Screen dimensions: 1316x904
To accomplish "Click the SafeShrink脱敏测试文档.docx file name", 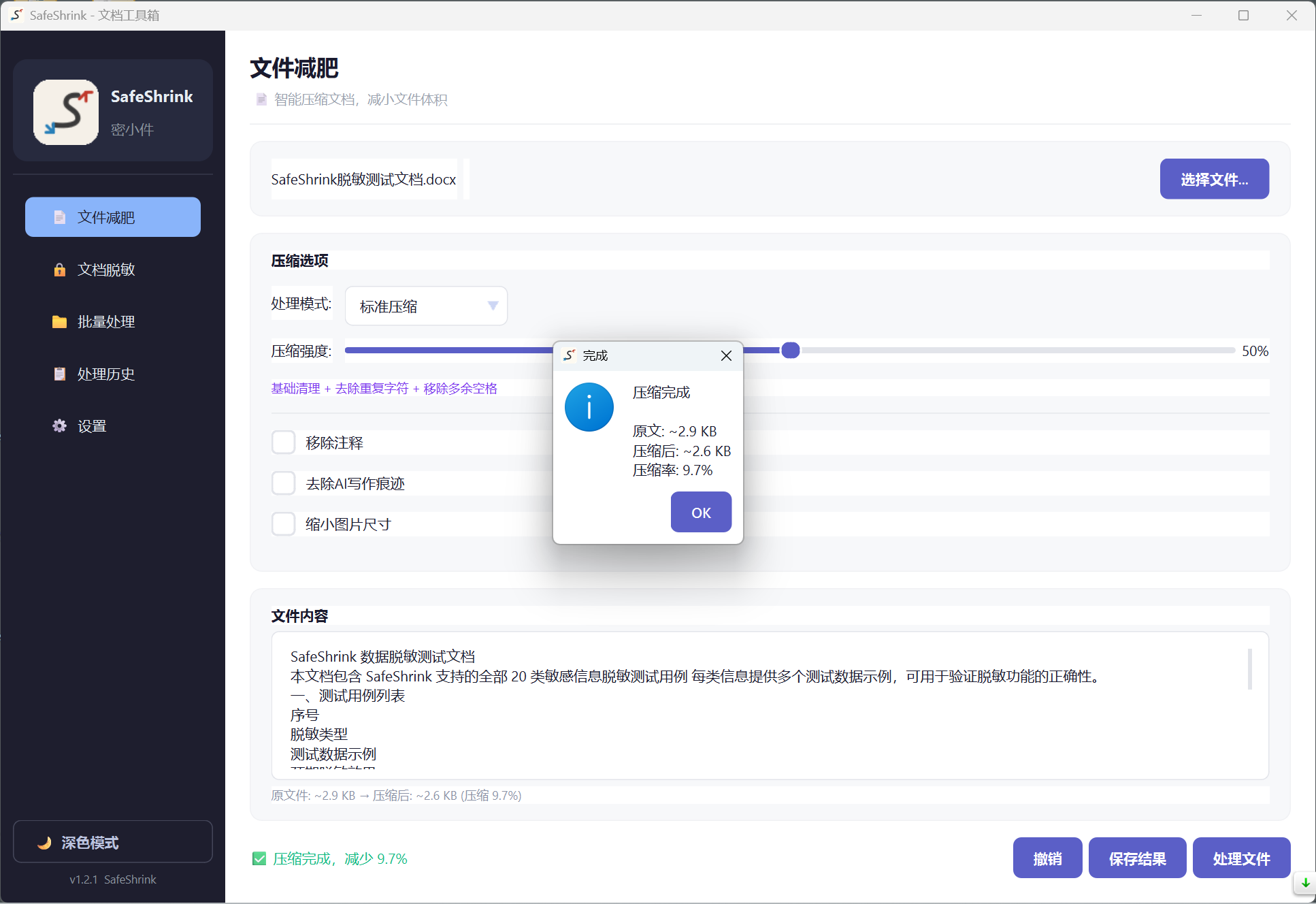I will pyautogui.click(x=363, y=179).
